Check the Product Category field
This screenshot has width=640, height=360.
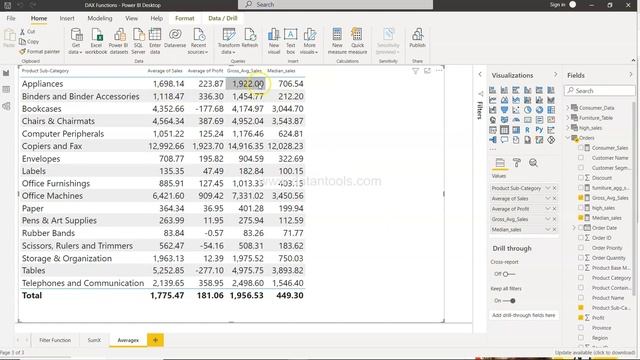coord(580,278)
